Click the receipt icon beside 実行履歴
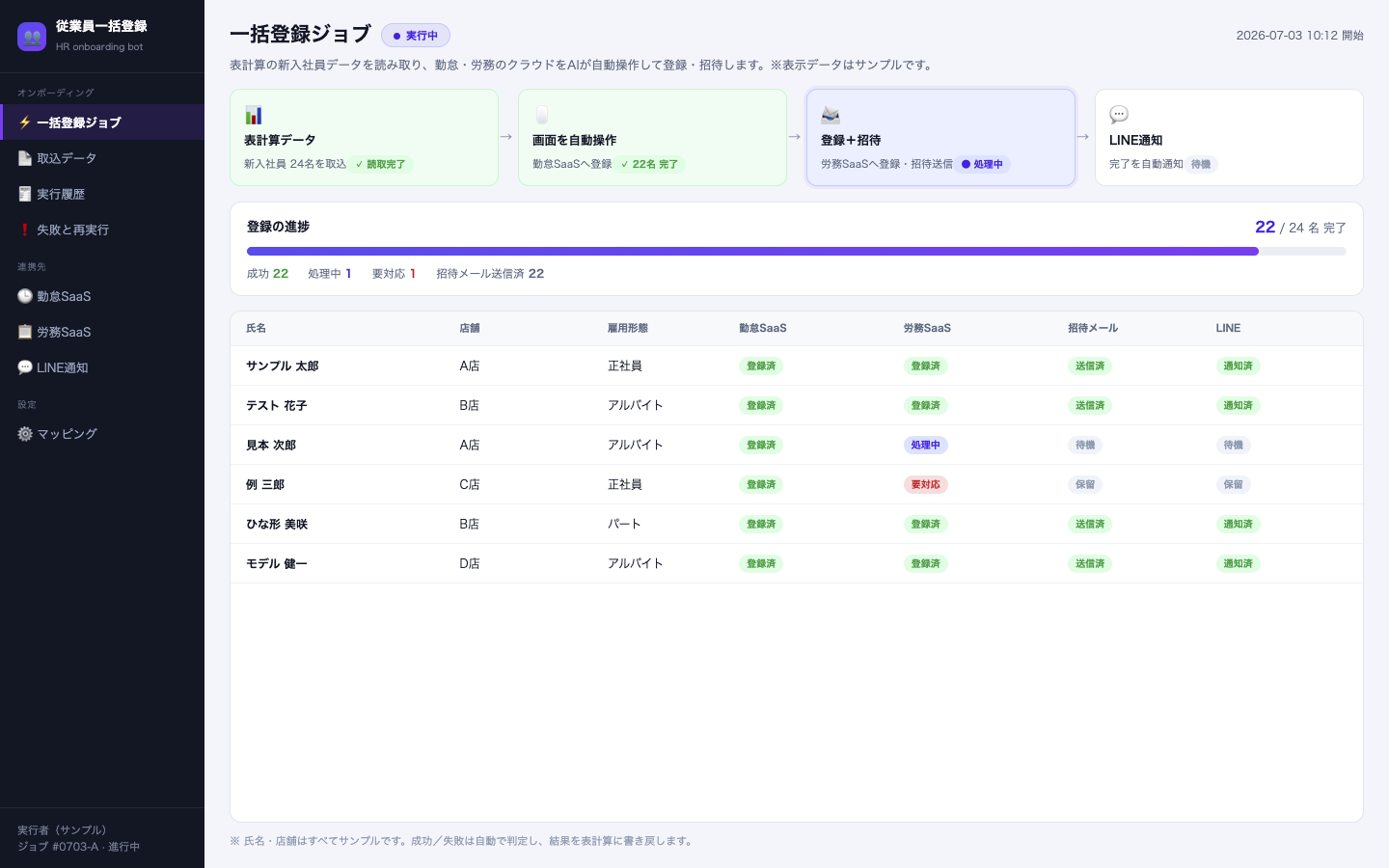 25,194
